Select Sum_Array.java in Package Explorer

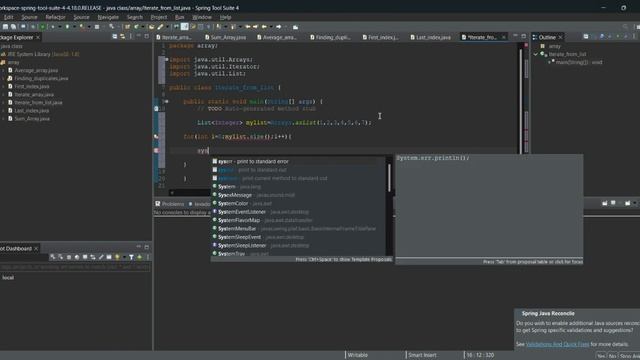click(32, 119)
